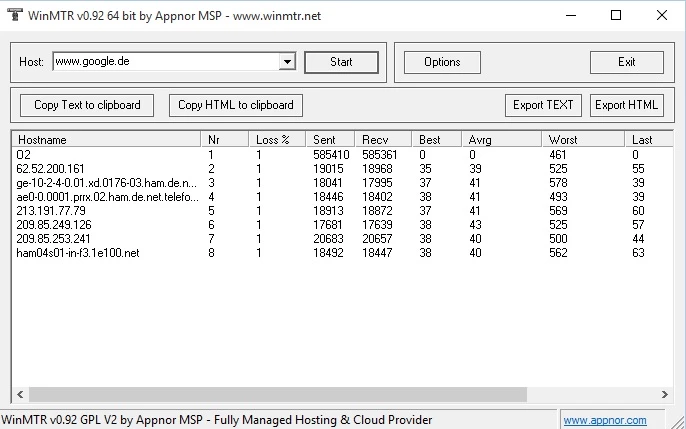The height and width of the screenshot is (429, 686).
Task: Click the Sent value 18446
Action: pos(328,197)
